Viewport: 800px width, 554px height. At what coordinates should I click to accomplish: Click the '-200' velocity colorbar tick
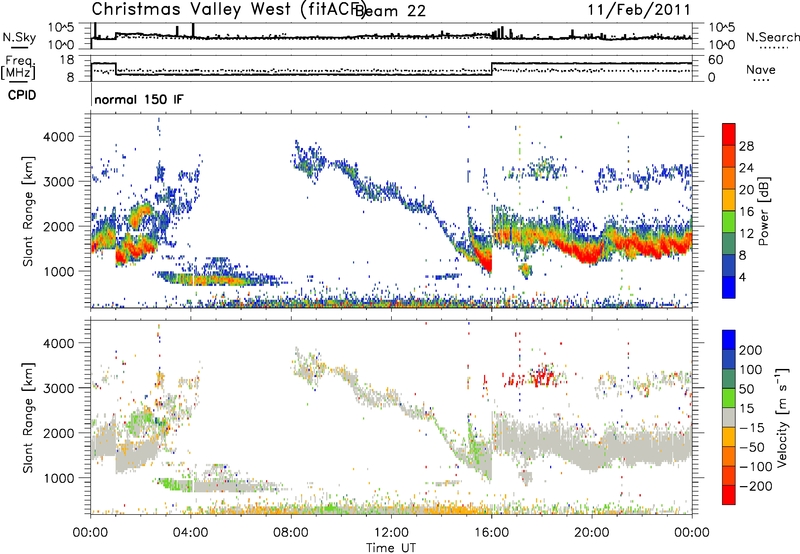tap(755, 486)
